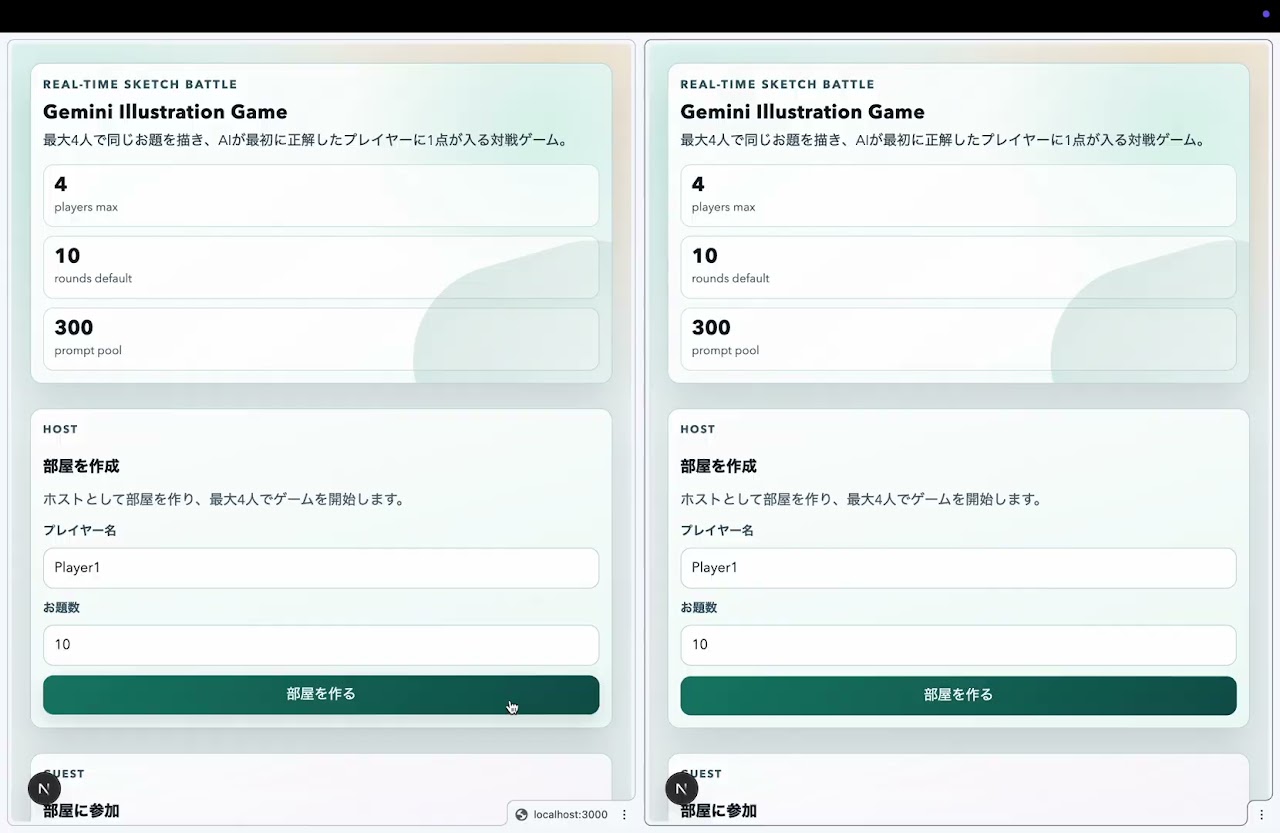This screenshot has width=1280, height=833.
Task: Click the 最大4人で同じお題 tagline in left window
Action: [x=308, y=140]
